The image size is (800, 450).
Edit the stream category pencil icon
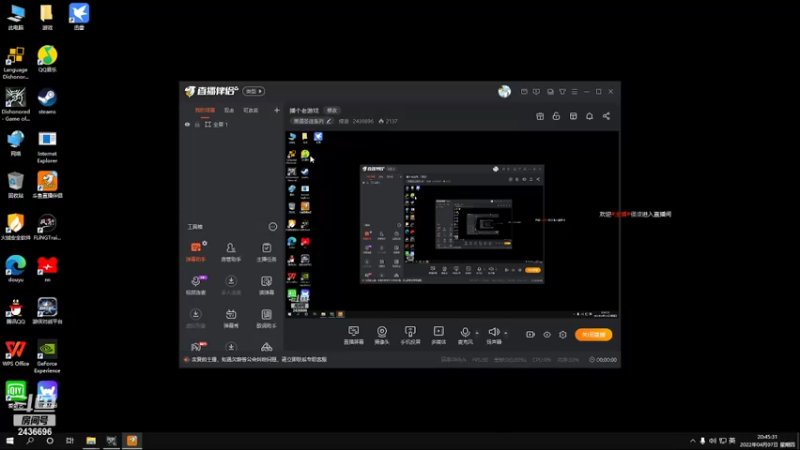point(329,121)
